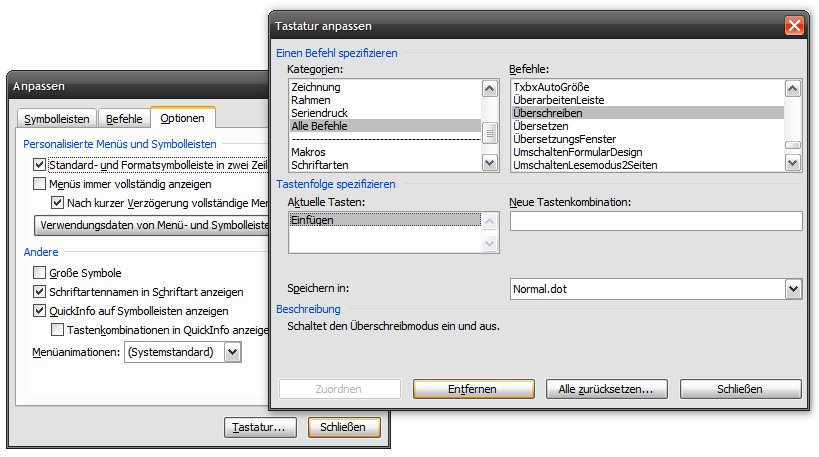Open the Befehle tab

(124, 119)
